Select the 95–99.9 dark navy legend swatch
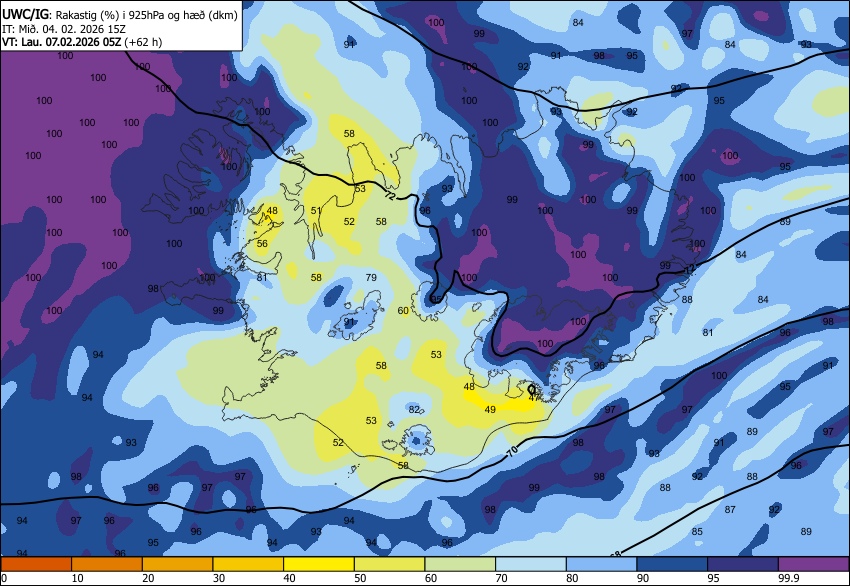Screen dimensions: 850x586 pos(743,564)
